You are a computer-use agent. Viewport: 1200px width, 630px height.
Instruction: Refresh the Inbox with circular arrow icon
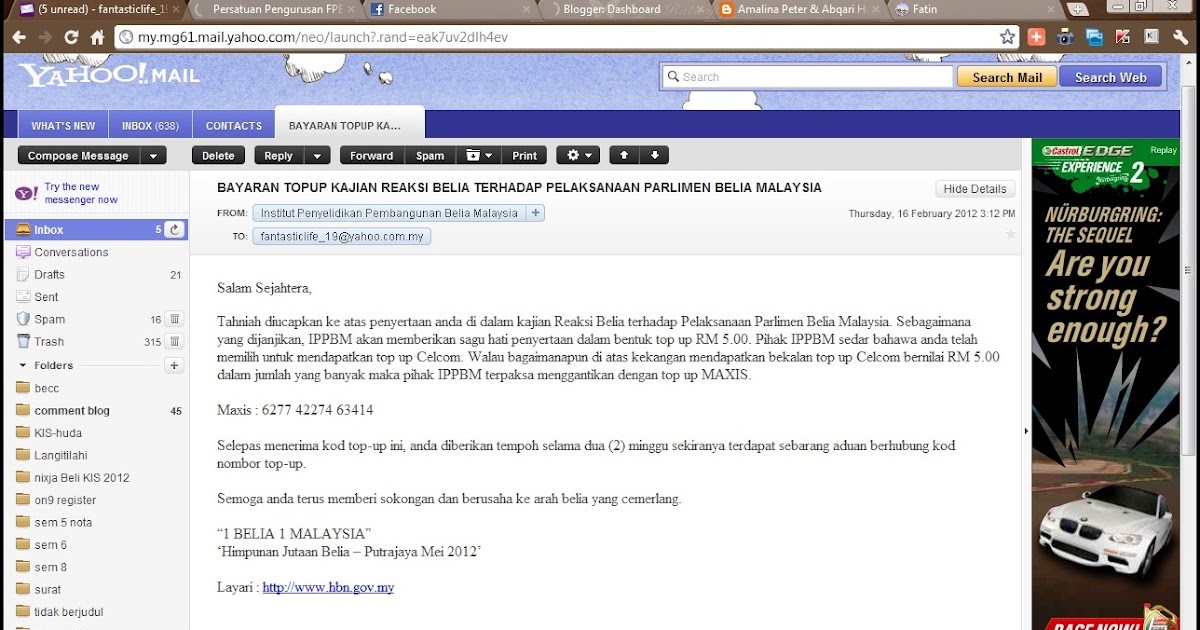(174, 230)
